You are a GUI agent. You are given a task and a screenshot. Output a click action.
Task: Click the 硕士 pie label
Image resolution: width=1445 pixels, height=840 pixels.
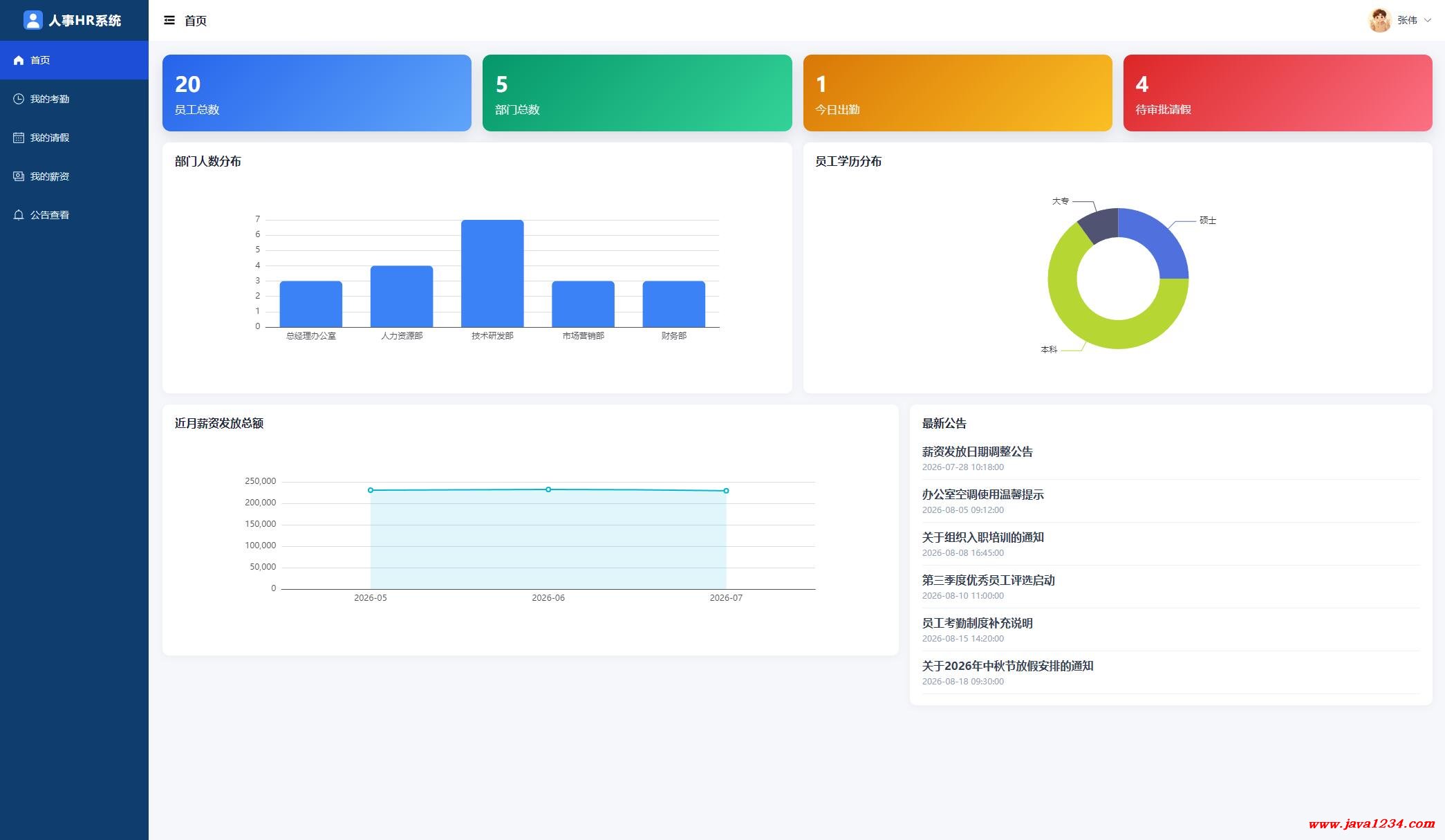(1208, 221)
